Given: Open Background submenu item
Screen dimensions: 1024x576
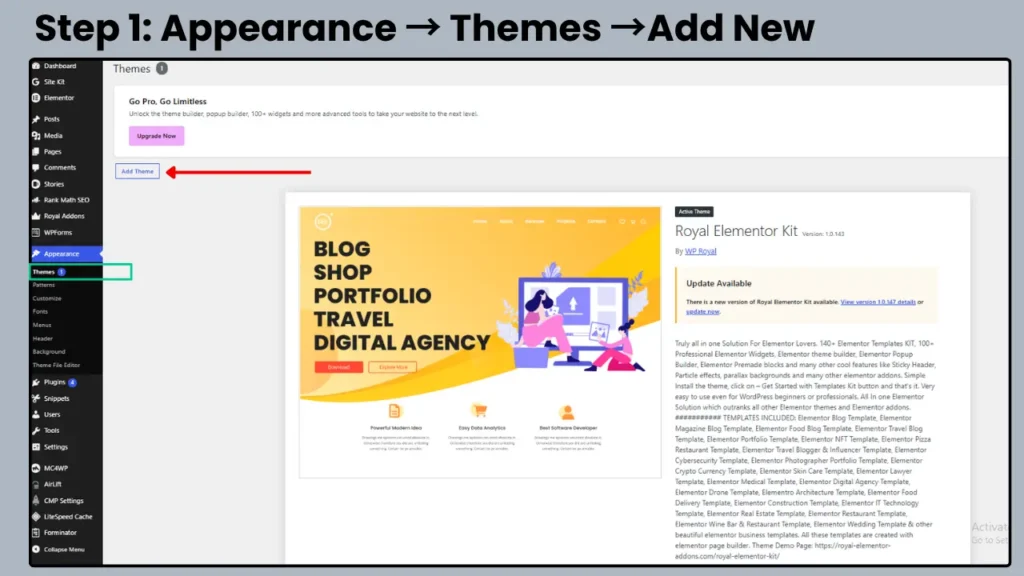Looking at the screenshot, I should pos(49,351).
